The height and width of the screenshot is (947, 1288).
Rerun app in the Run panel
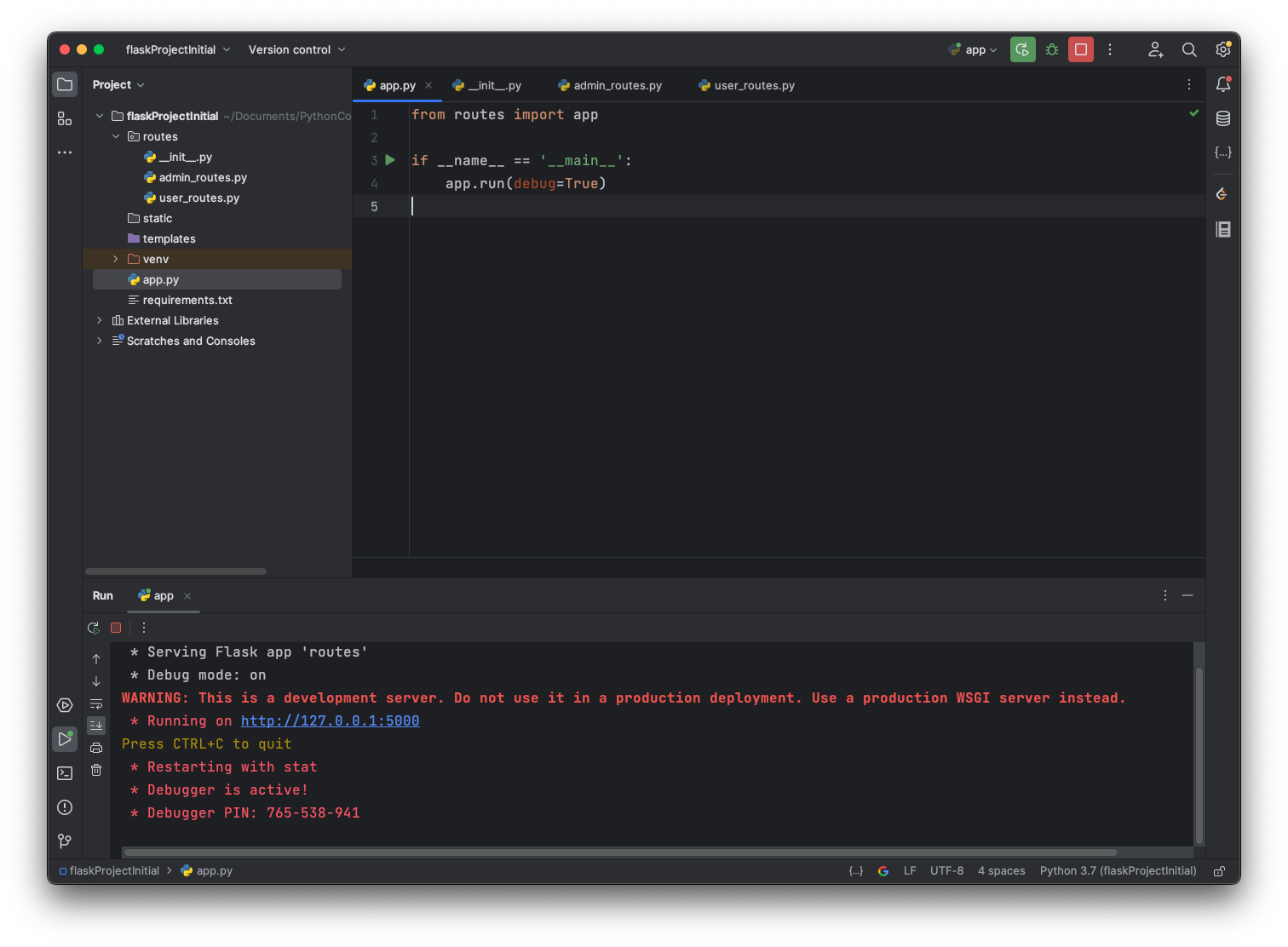[x=94, y=628]
